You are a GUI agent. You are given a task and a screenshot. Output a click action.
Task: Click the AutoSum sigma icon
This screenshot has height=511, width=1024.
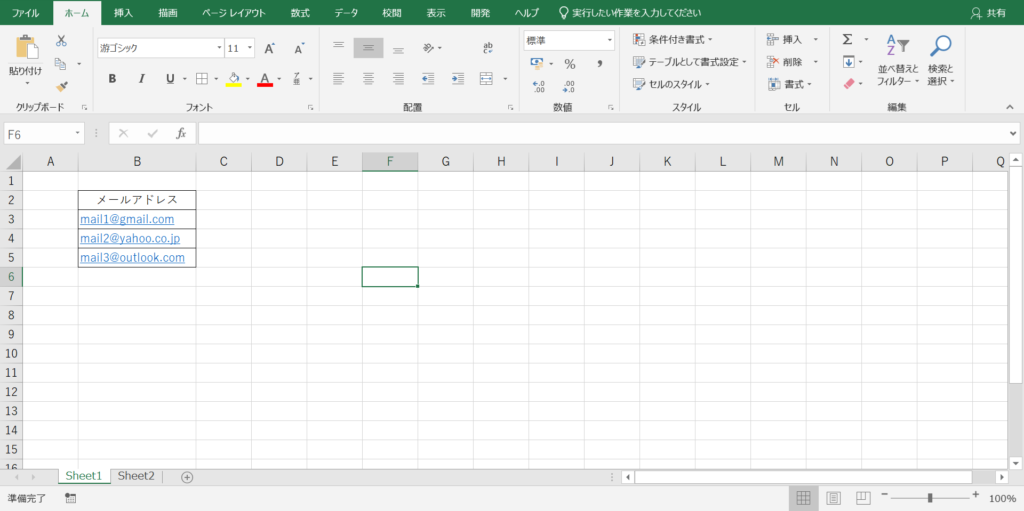pos(847,39)
